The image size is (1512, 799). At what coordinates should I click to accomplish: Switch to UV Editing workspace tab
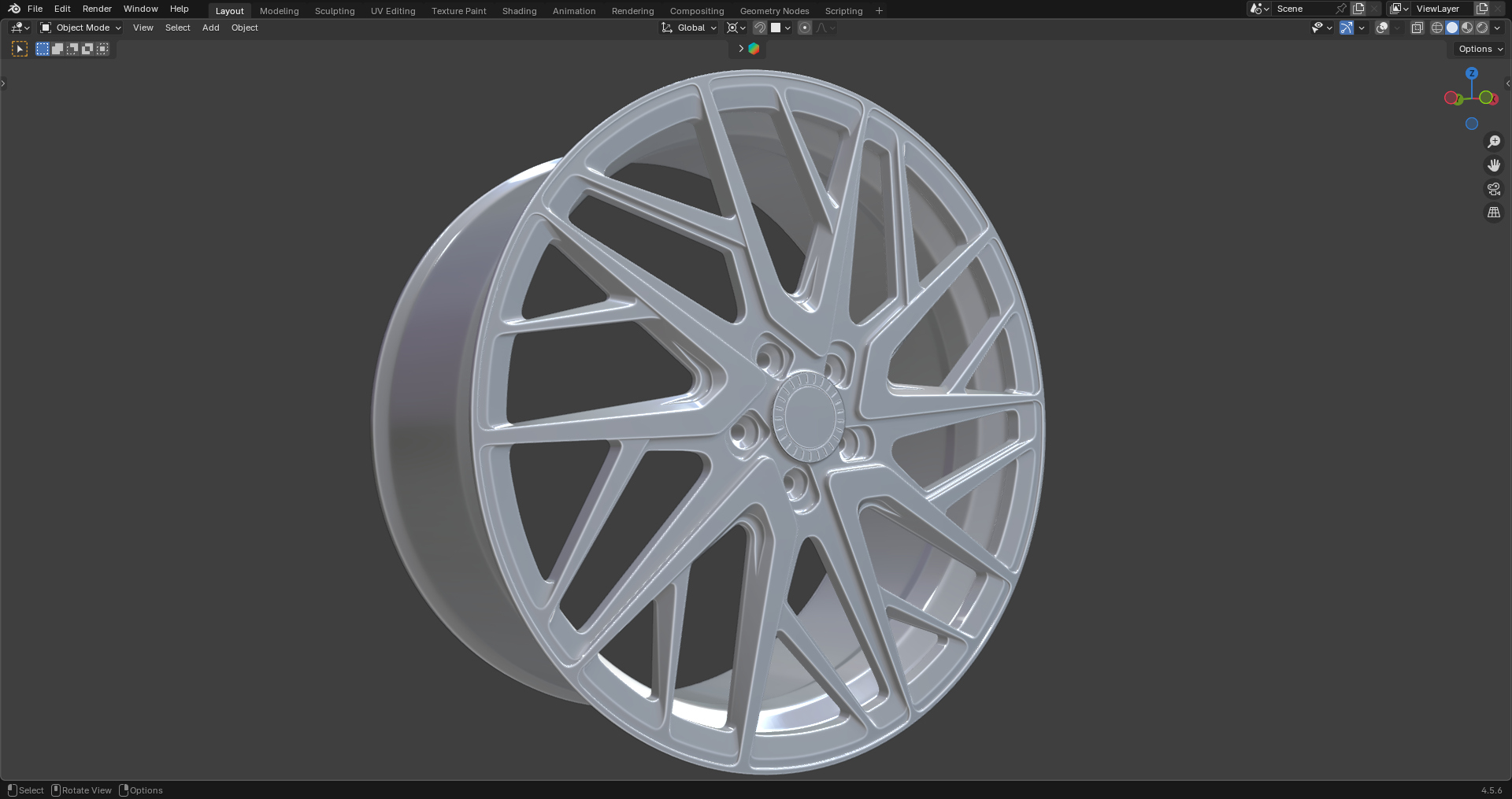point(393,11)
